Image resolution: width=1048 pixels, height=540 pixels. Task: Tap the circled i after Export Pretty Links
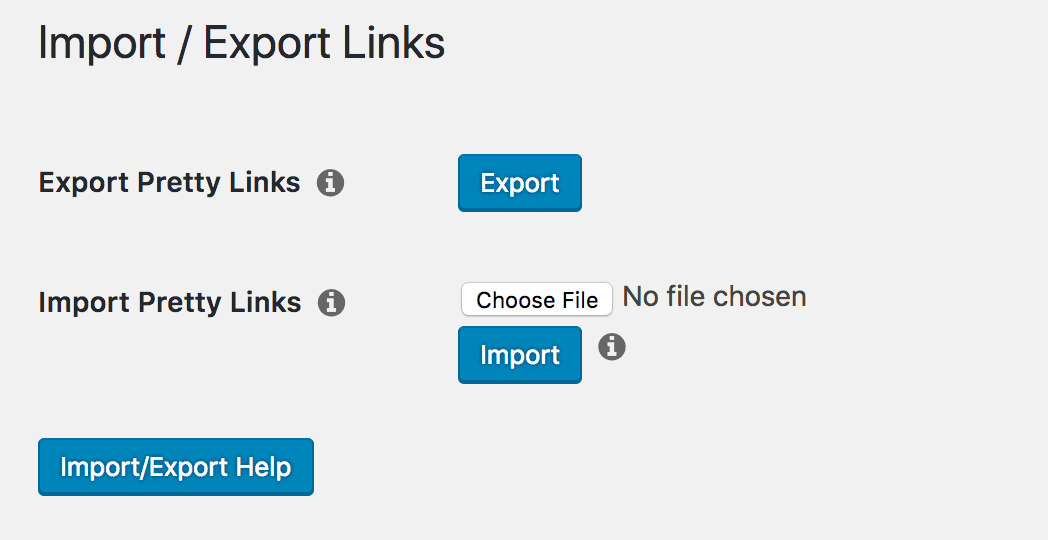point(330,182)
